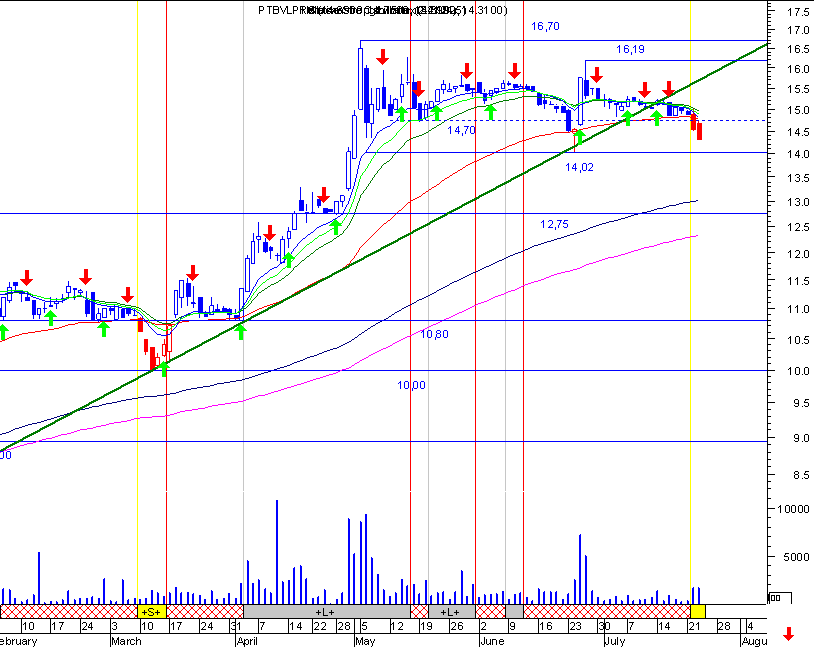Click the date tick labeled 21

tap(695, 626)
